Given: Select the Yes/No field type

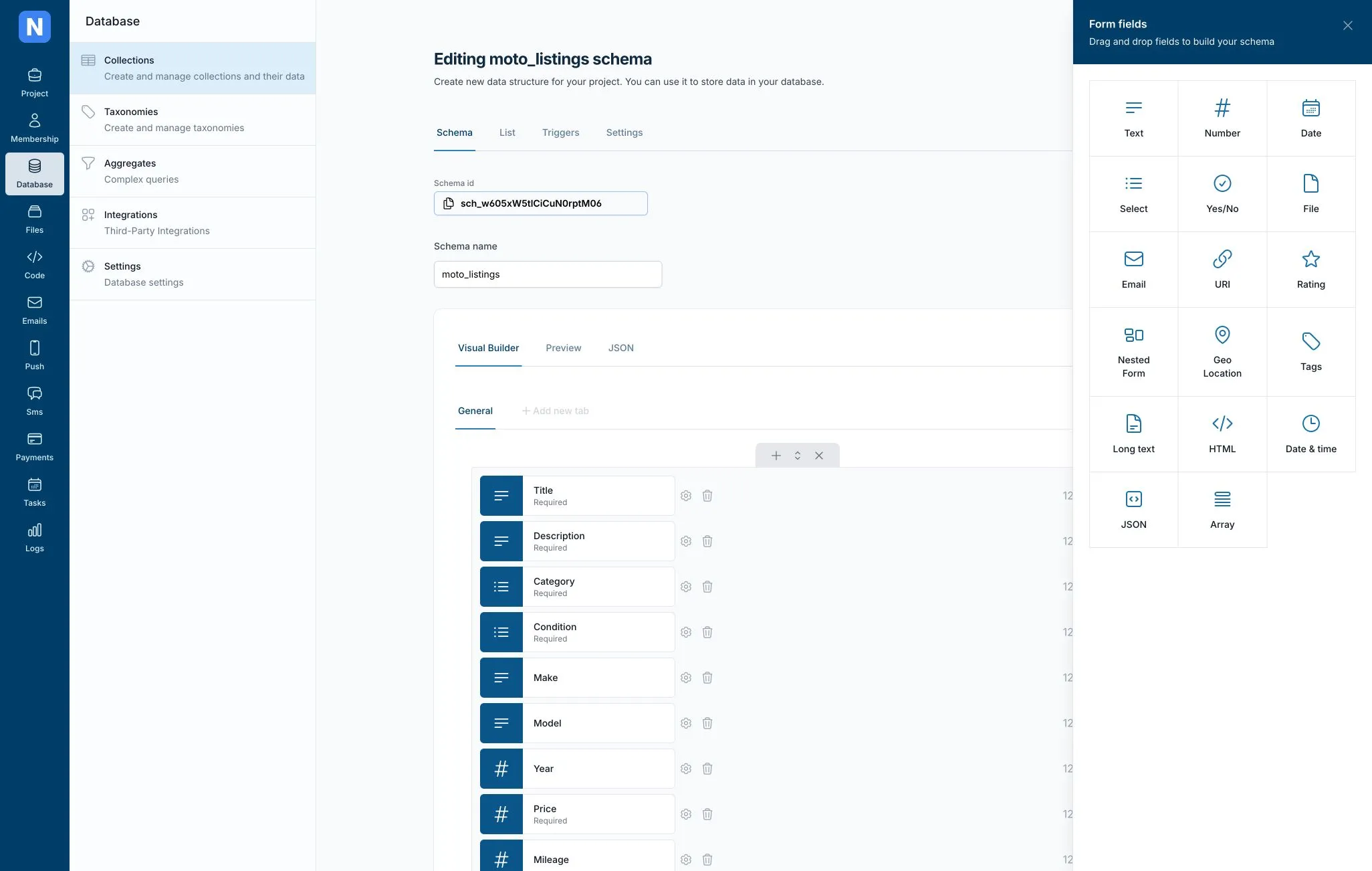Looking at the screenshot, I should (x=1222, y=194).
